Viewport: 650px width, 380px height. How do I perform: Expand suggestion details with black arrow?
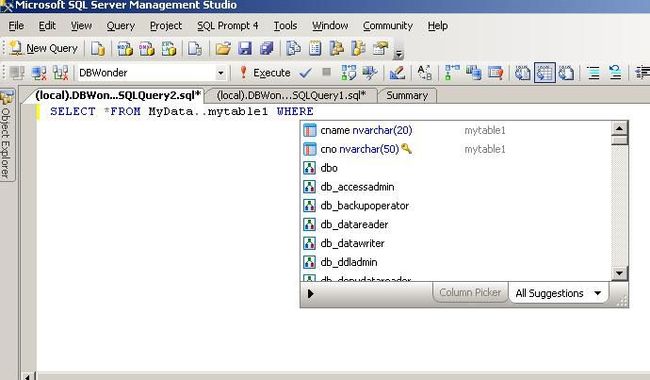[x=310, y=294]
